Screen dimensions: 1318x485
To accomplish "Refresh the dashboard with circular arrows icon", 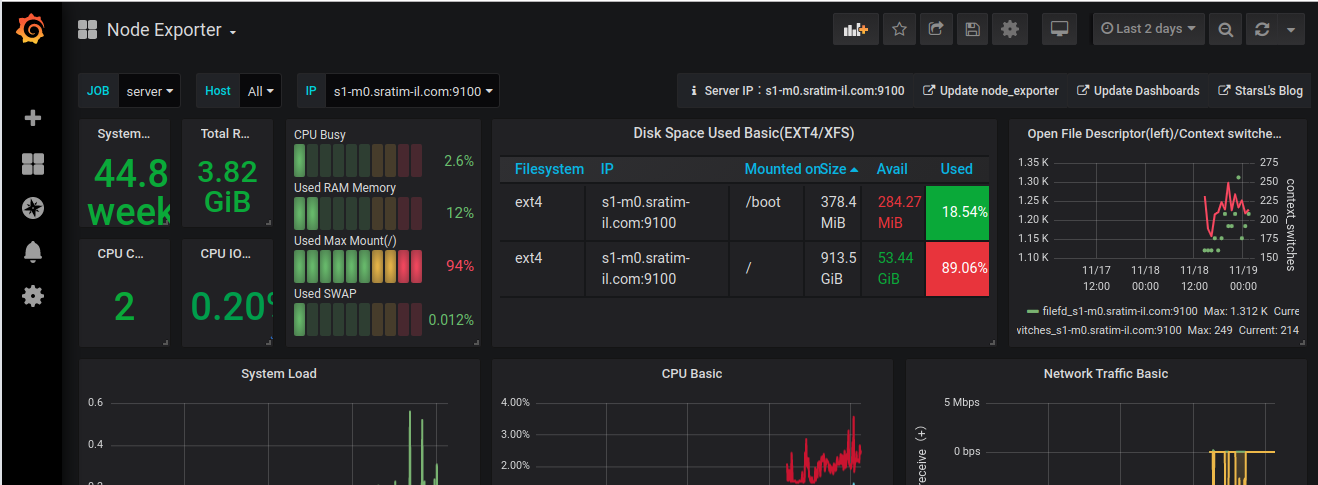I will point(1262,30).
